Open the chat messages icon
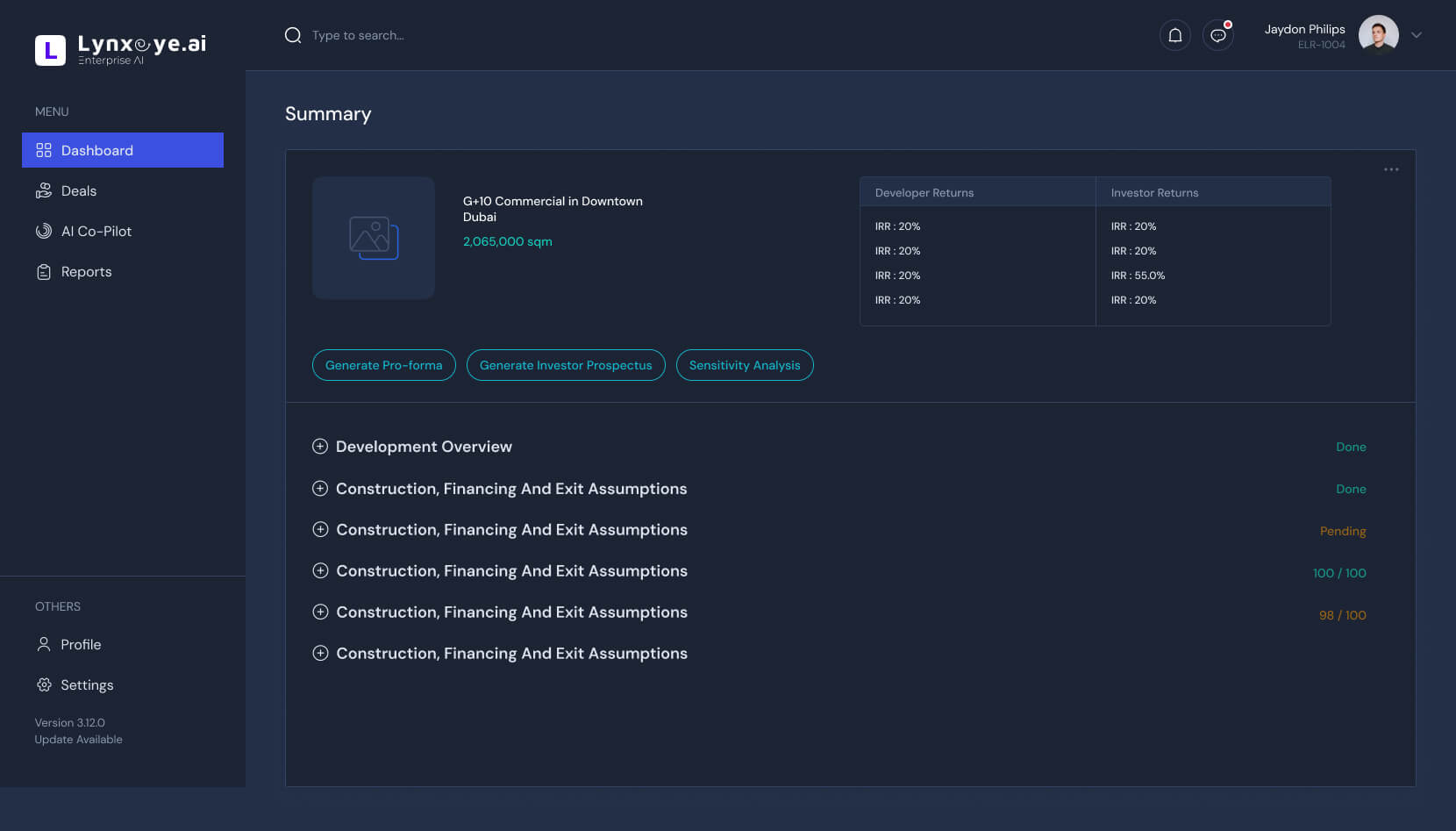The image size is (1456, 831). pyautogui.click(x=1217, y=35)
